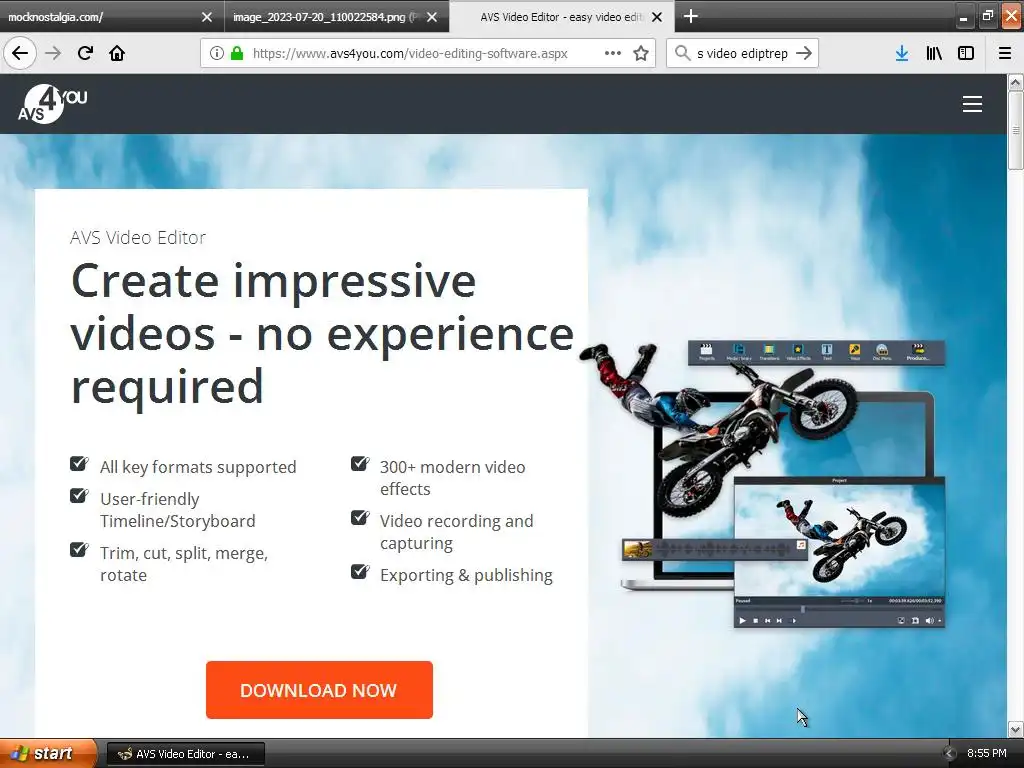Click the AVS Video Editor taskbar button
The width and height of the screenshot is (1024, 768).
click(x=185, y=754)
